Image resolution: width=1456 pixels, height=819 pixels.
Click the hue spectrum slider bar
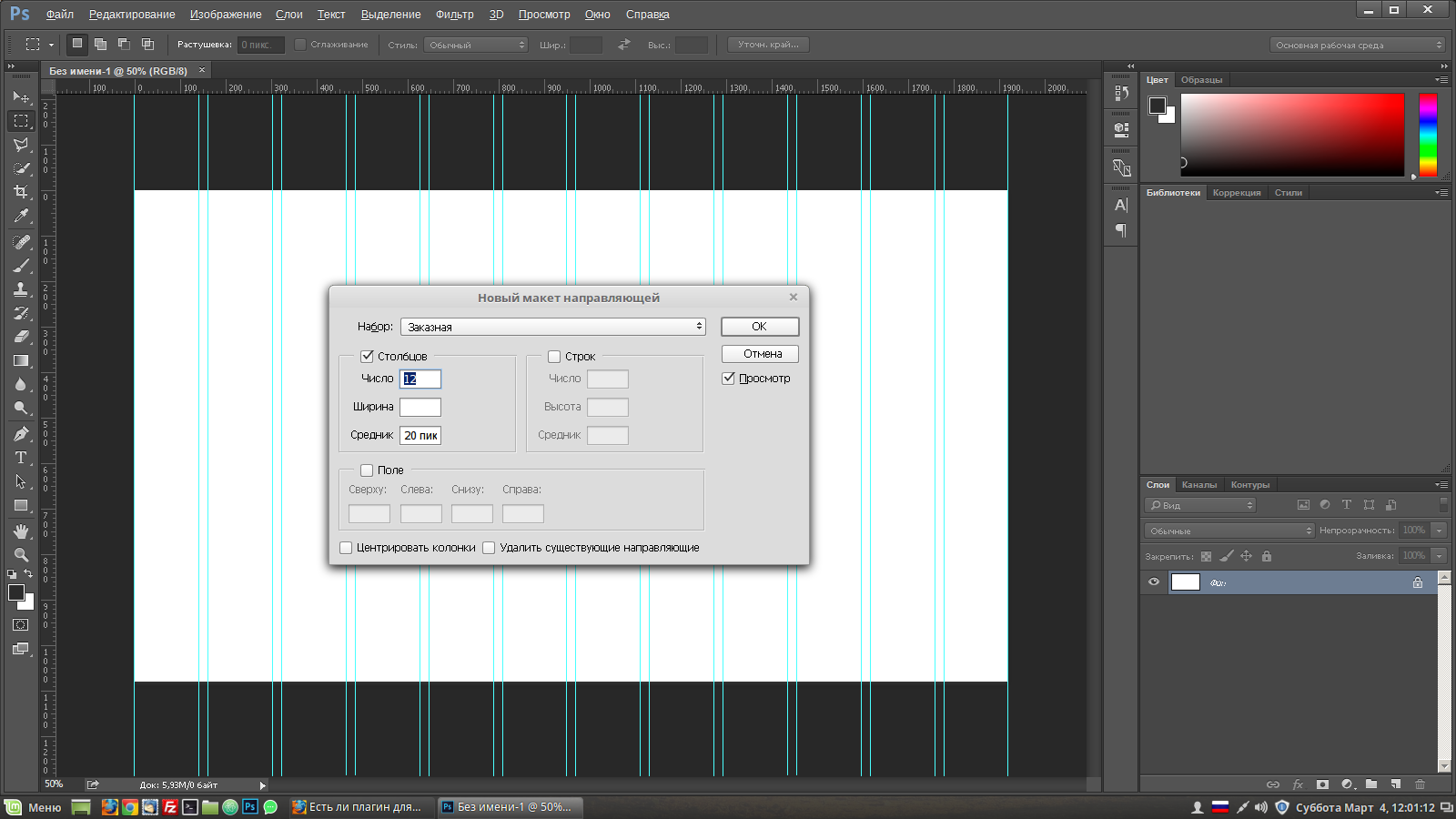pos(1428,134)
